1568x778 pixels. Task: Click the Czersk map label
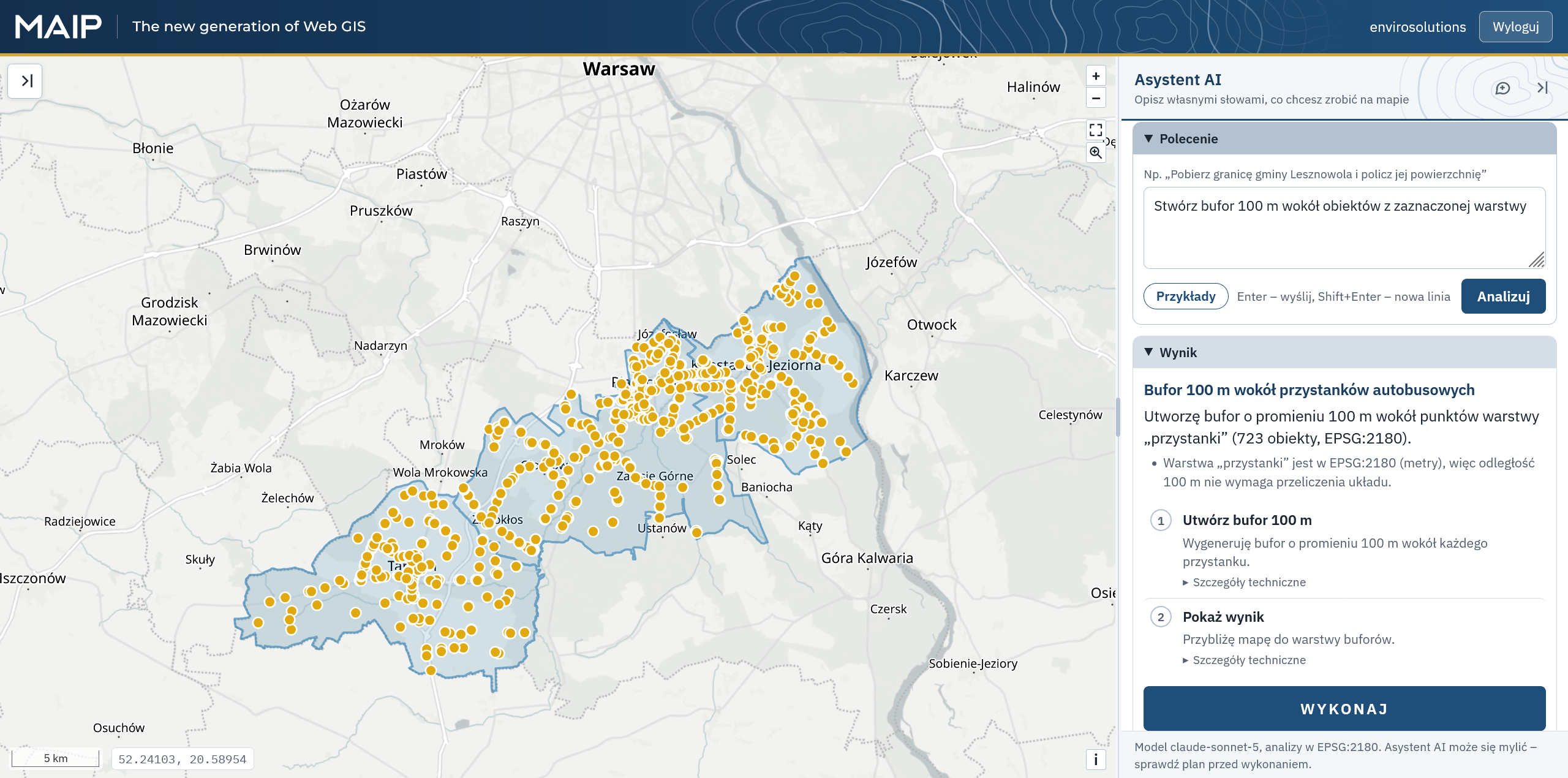(x=888, y=609)
